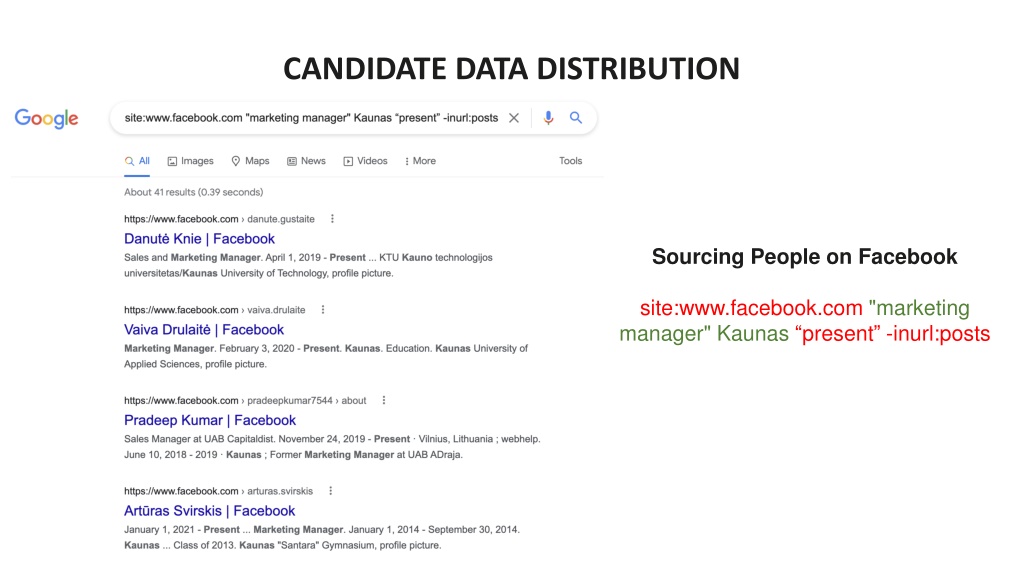
Task: Expand the More search categories menu
Action: click(420, 161)
